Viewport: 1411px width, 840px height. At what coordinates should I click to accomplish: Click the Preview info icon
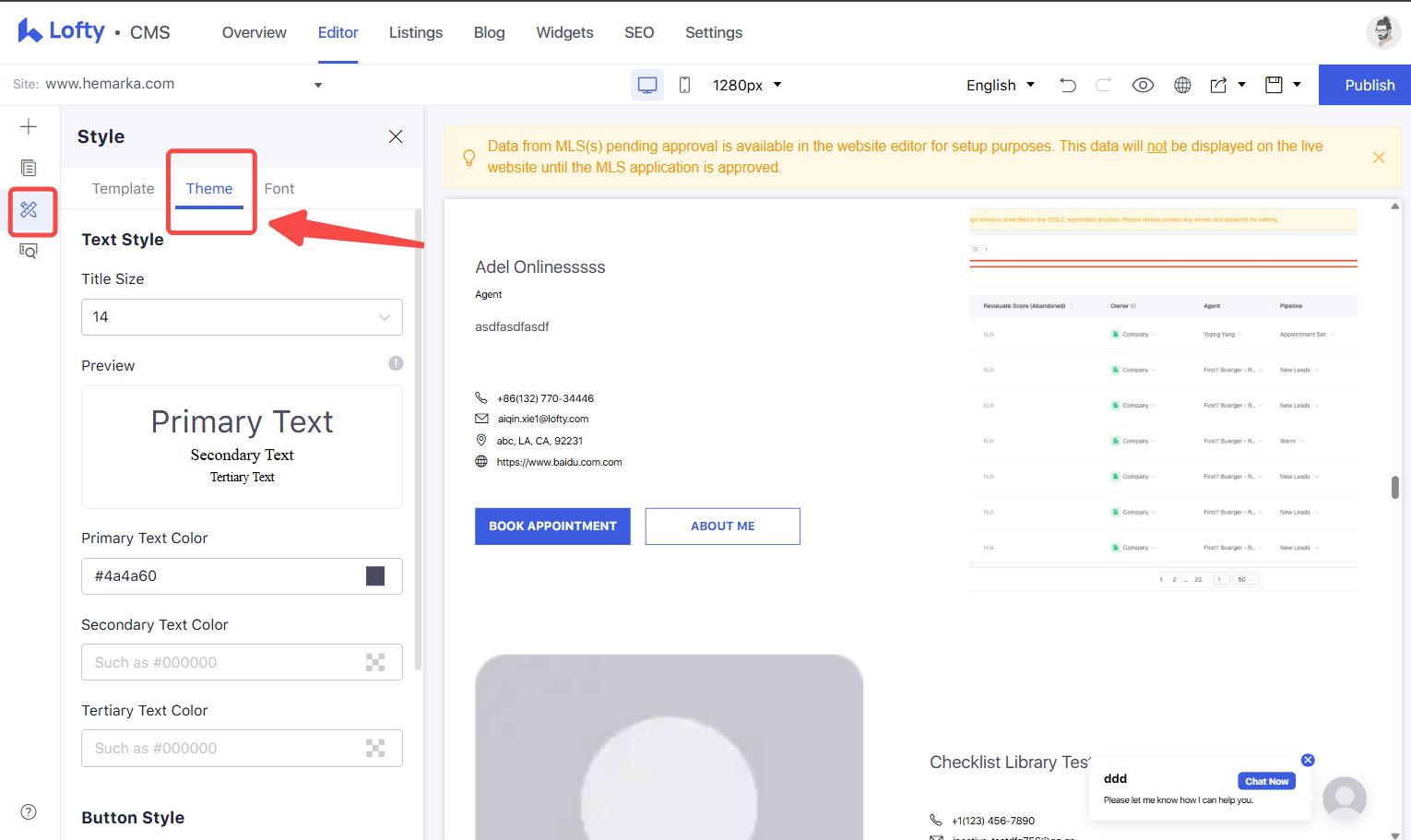[x=396, y=363]
